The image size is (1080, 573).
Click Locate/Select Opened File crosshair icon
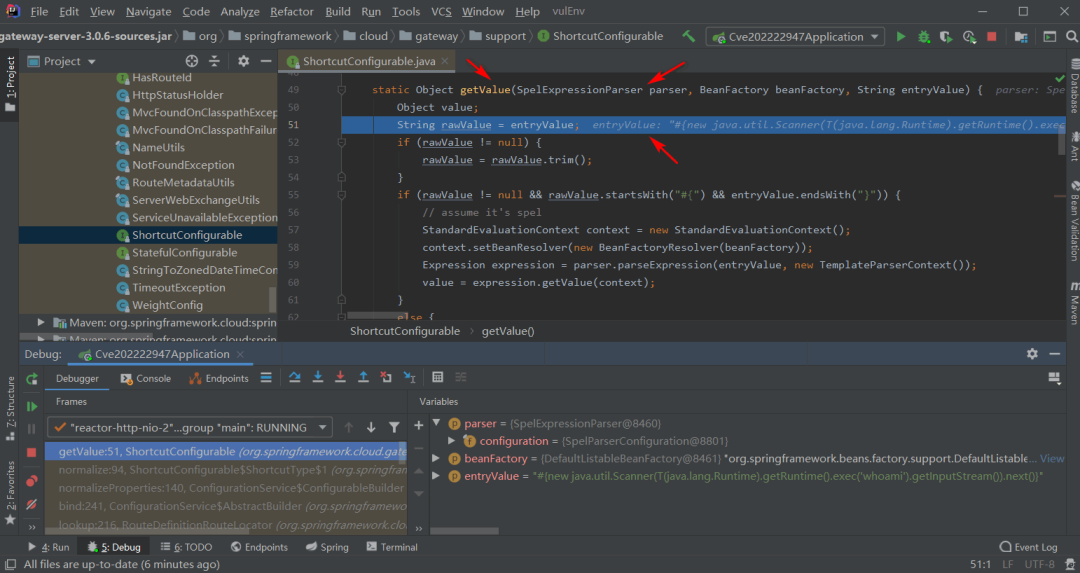[191, 61]
